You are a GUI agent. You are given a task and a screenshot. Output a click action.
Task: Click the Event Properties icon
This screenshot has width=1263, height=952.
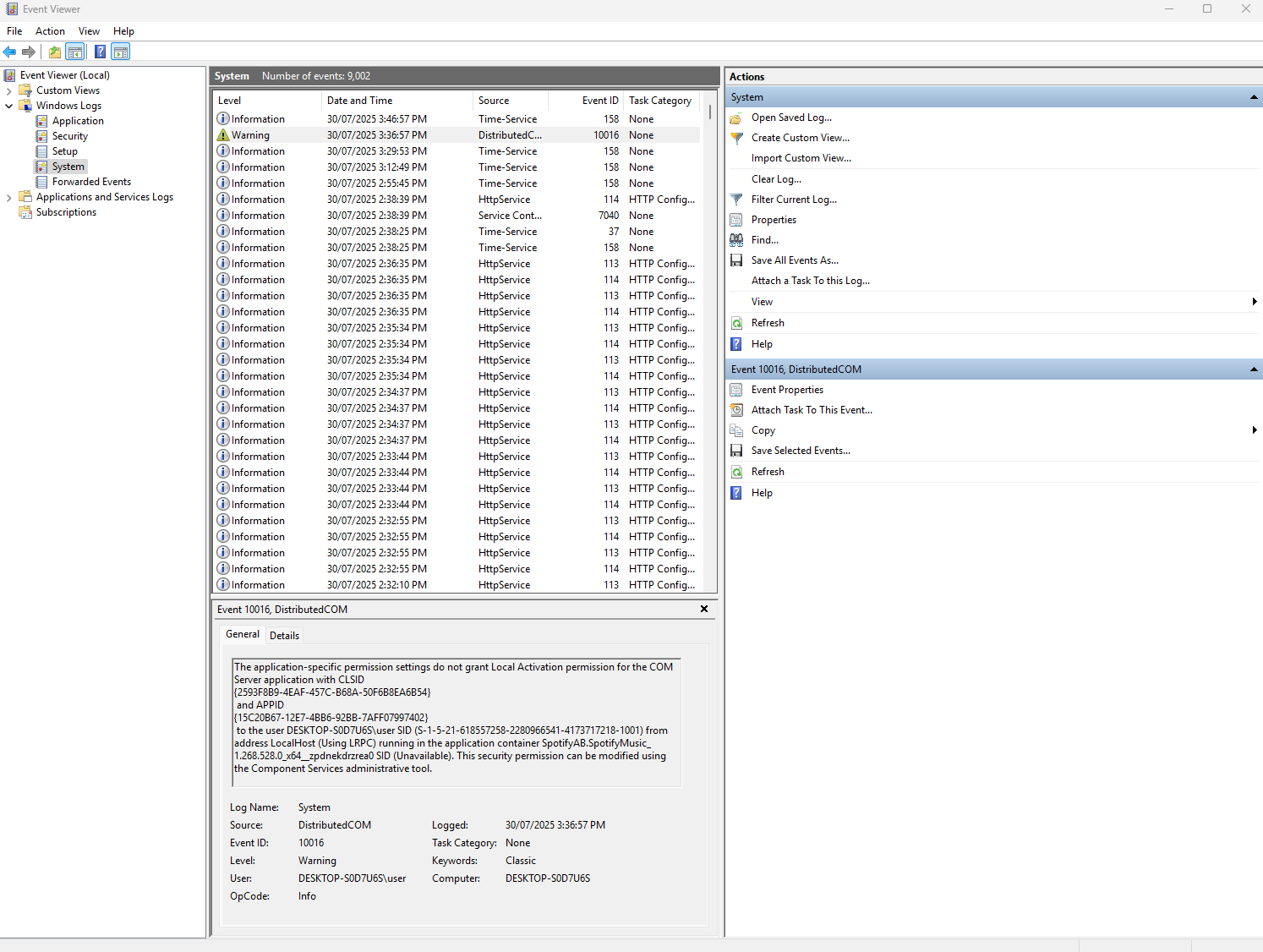pyautogui.click(x=736, y=390)
